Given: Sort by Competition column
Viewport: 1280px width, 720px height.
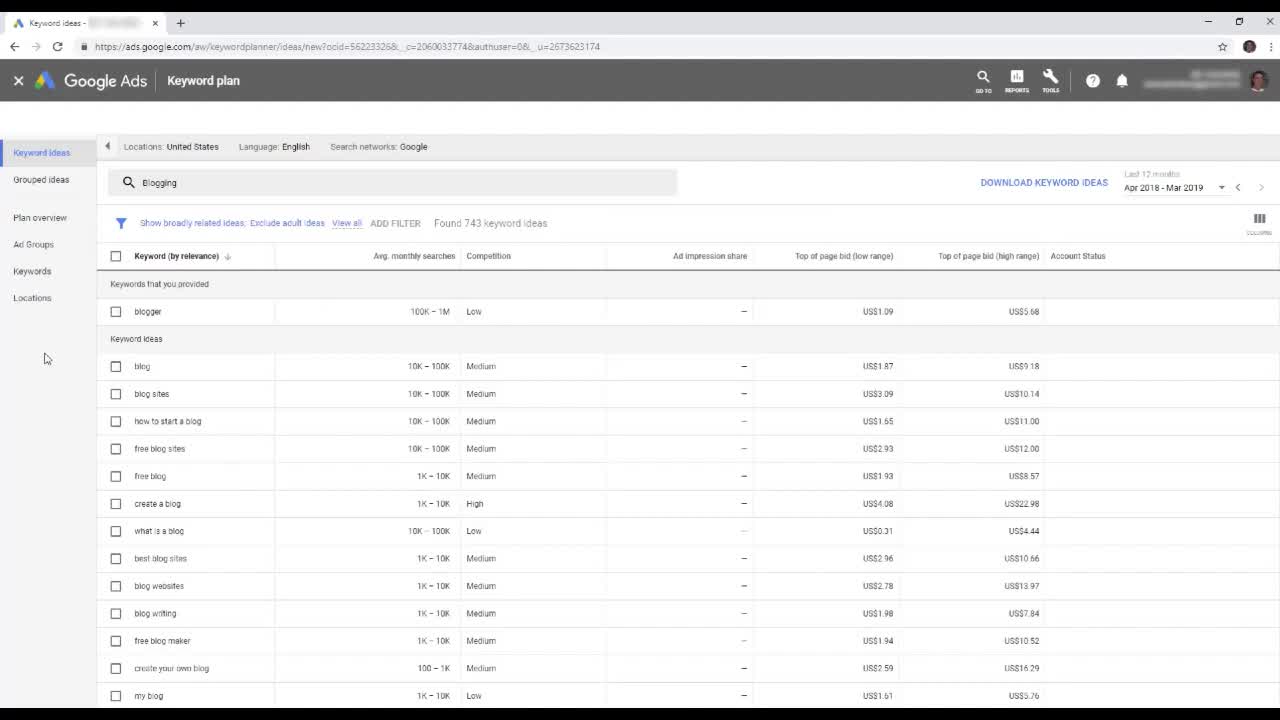Looking at the screenshot, I should (x=488, y=256).
